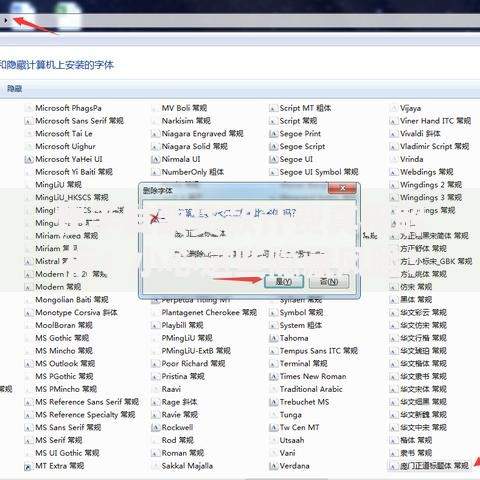Click the 隐藏 toolbar button

click(x=15, y=89)
